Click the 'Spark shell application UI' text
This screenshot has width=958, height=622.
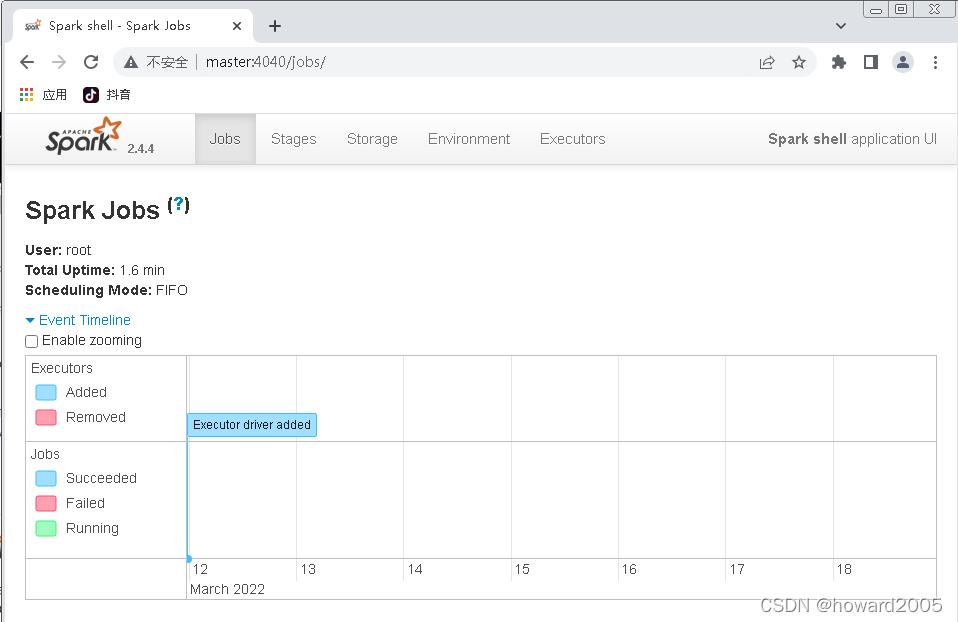(x=852, y=139)
